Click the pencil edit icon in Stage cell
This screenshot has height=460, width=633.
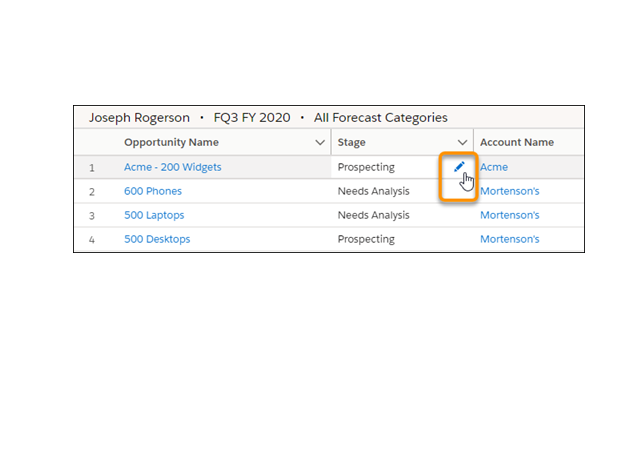coord(459,167)
